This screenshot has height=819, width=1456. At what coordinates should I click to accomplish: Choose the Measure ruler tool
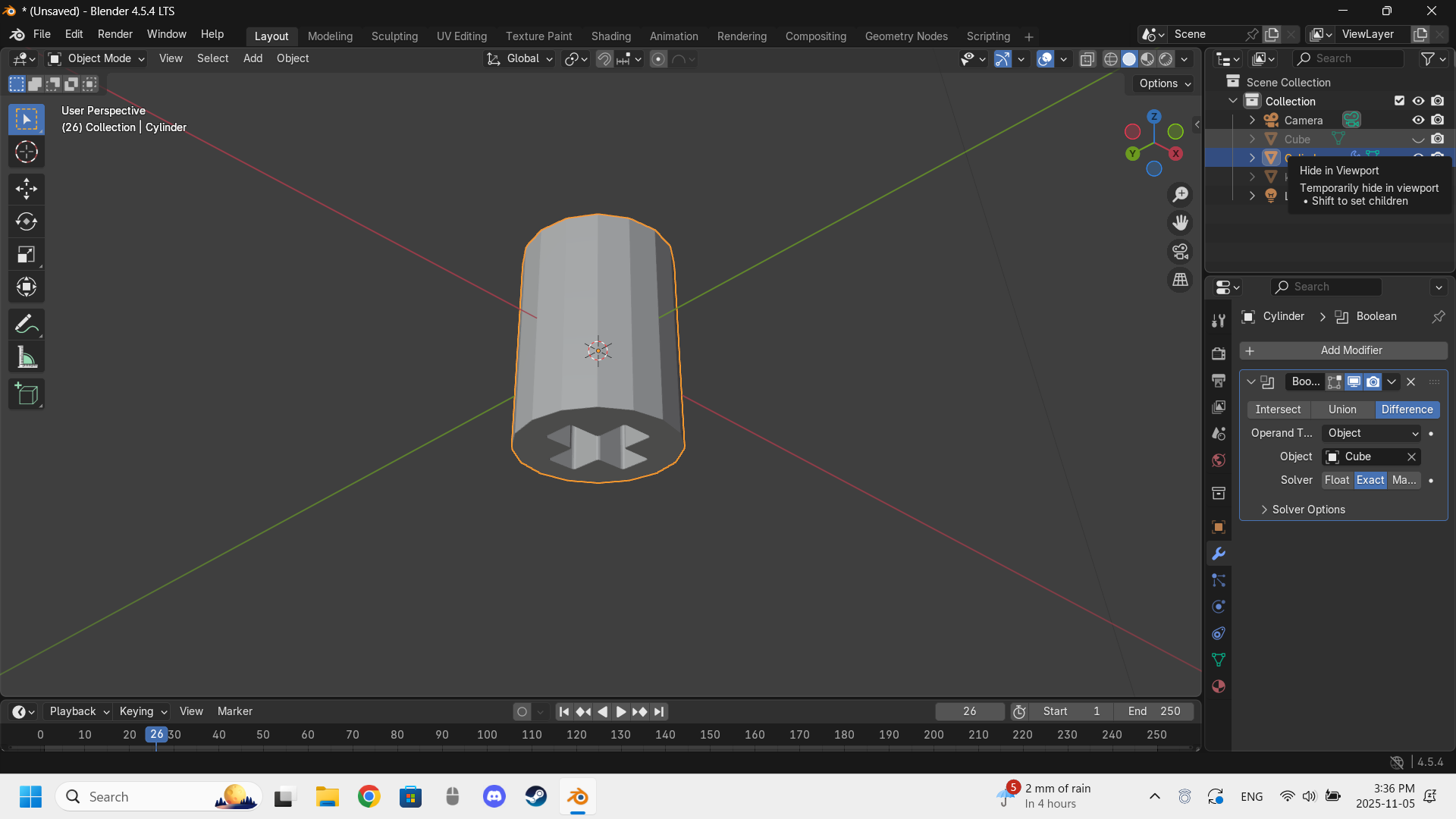tap(27, 357)
